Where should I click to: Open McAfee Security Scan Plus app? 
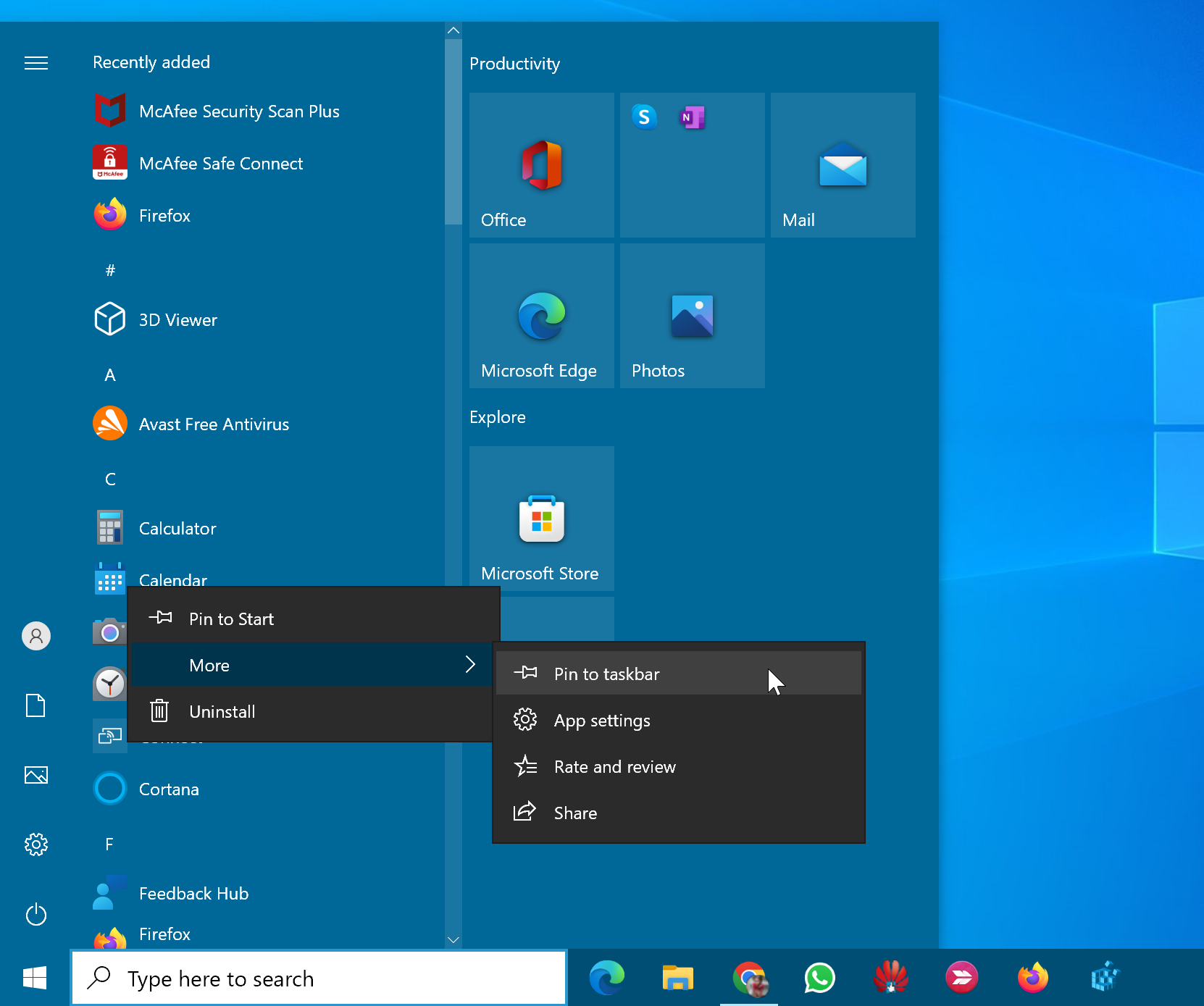(x=238, y=112)
